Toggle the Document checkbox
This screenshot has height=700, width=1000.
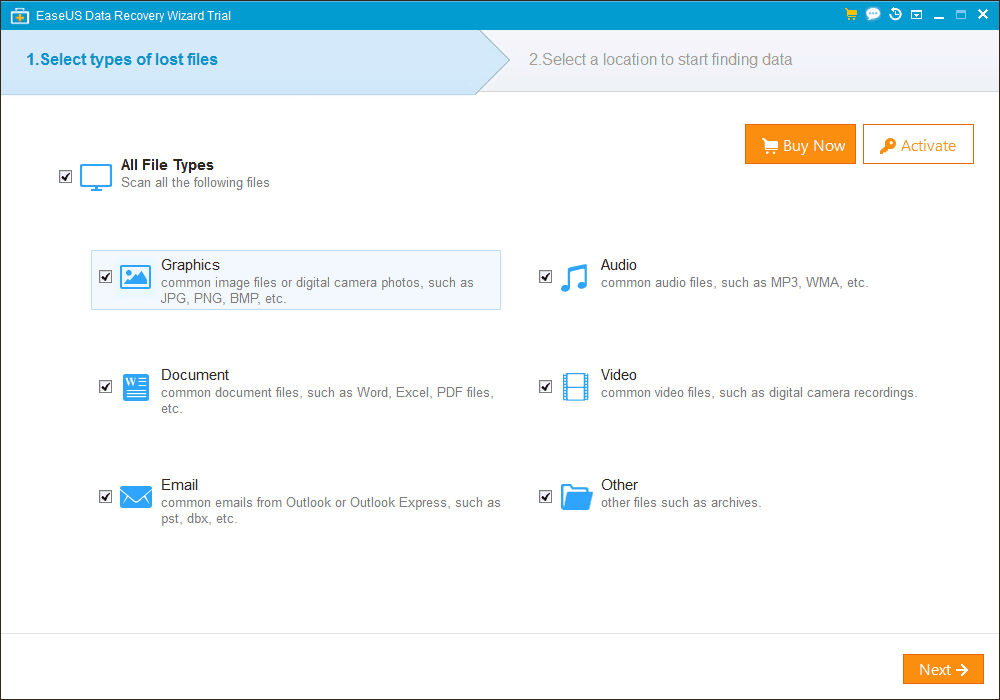pyautogui.click(x=106, y=387)
